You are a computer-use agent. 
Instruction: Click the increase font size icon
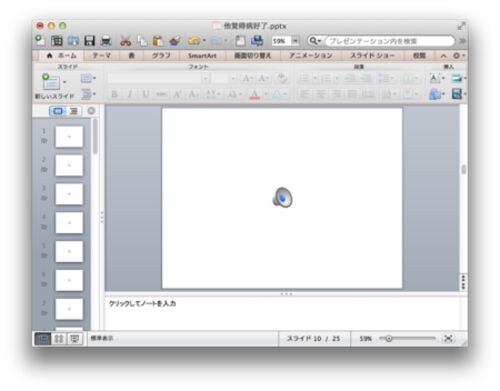(247, 78)
